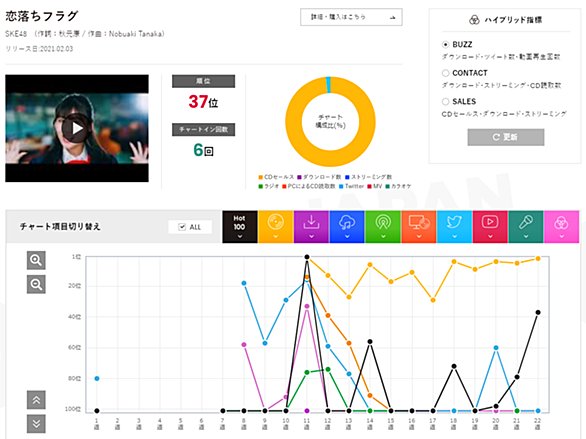Image resolution: width=586 pixels, height=439 pixels.
Task: Click the 順位 rank header label
Action: point(203,81)
